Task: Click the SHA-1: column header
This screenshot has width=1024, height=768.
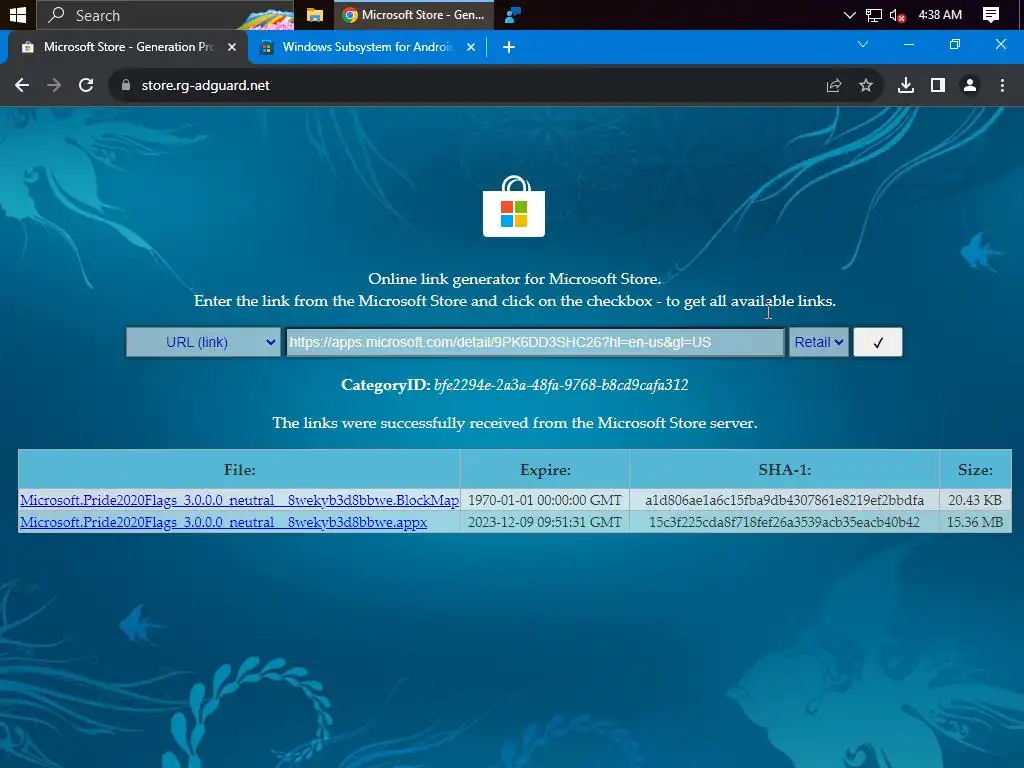Action: (x=784, y=470)
